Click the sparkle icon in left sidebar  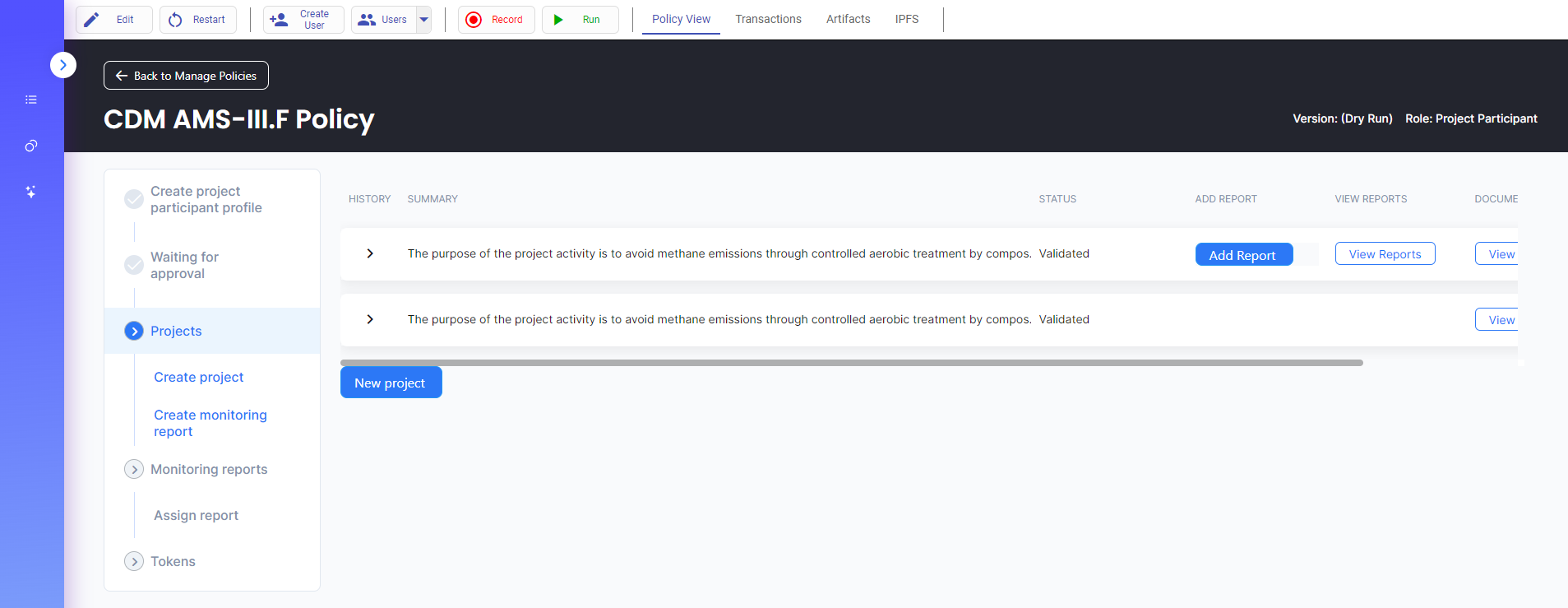coord(31,192)
